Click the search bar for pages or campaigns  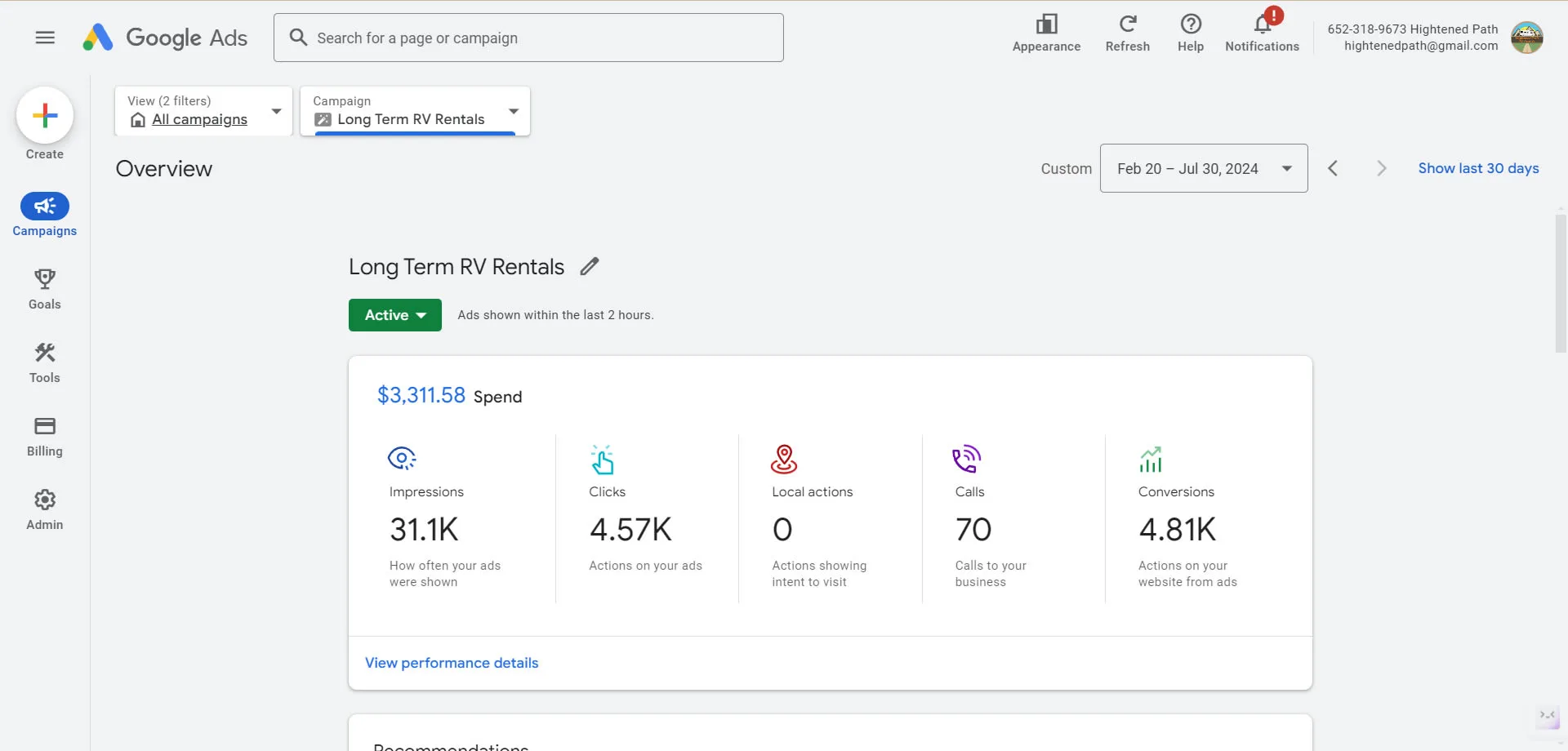[528, 38]
